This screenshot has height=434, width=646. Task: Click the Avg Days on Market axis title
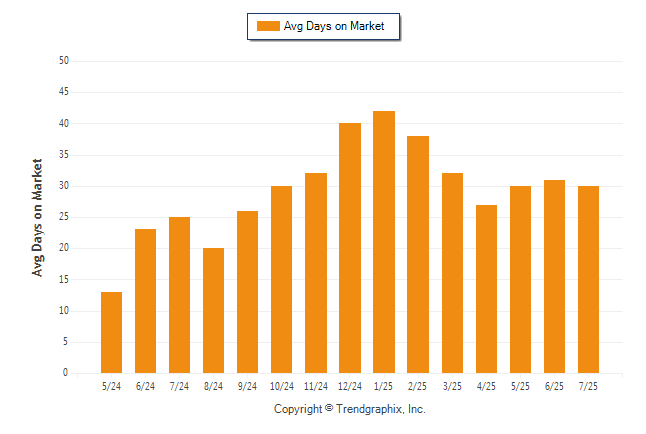[x=37, y=218]
